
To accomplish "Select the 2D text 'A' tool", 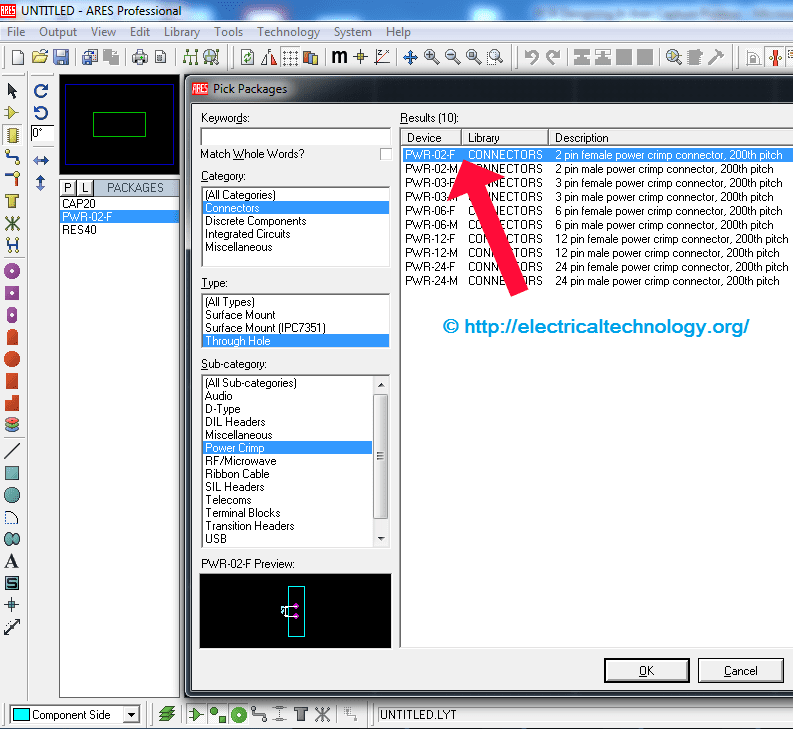I will click(12, 562).
